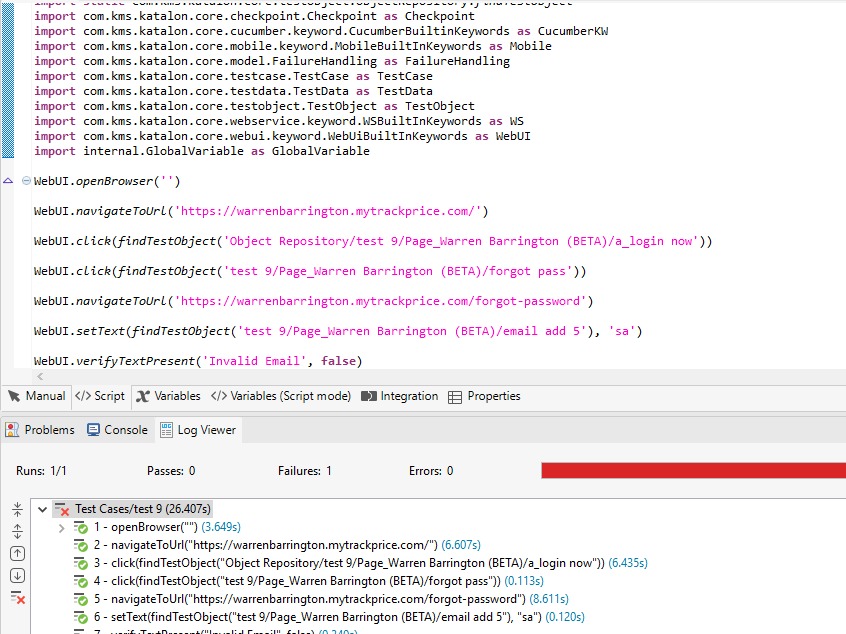
Task: Collapse the openBrowser code fold marker
Action: 26,181
